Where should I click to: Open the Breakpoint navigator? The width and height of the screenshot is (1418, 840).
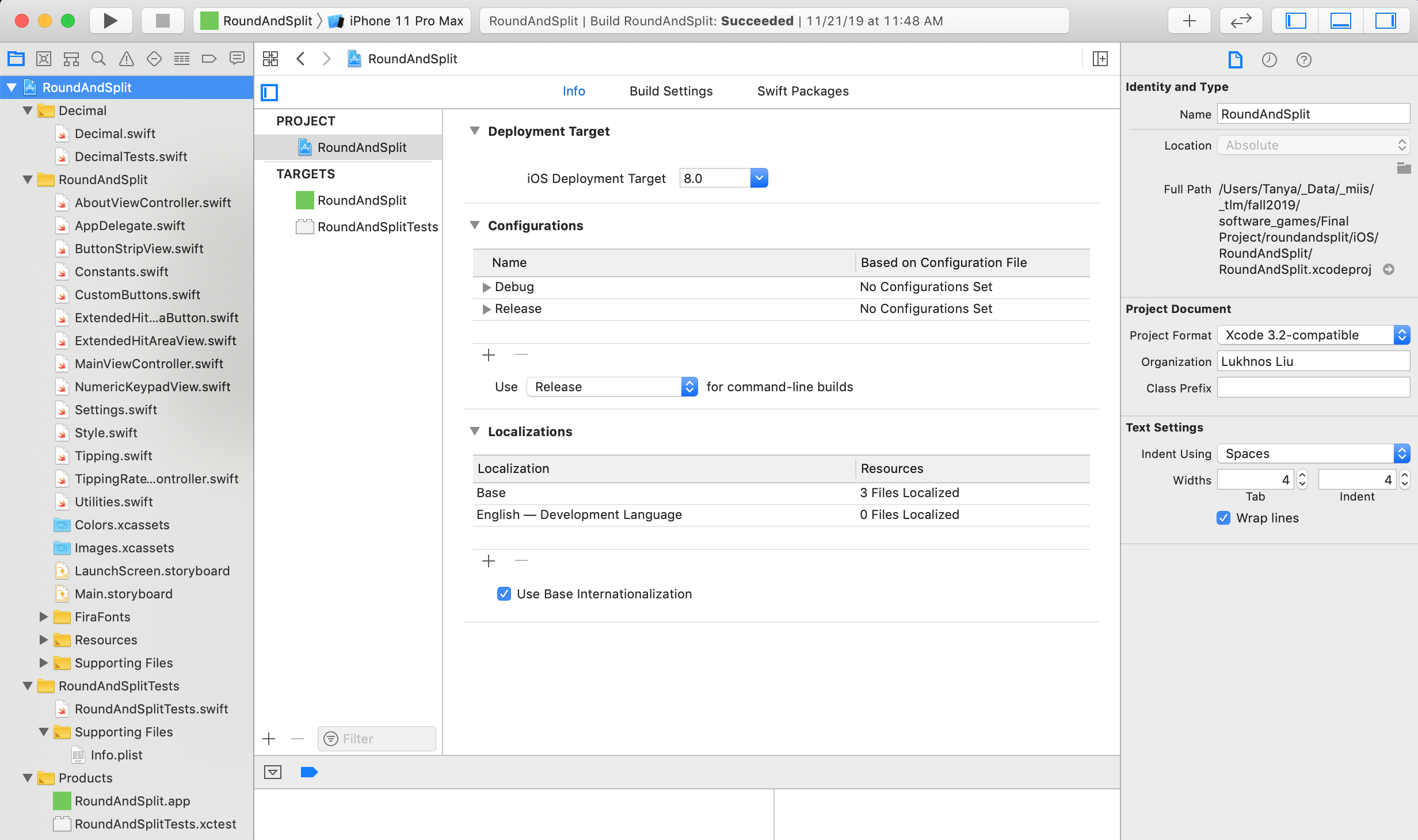[x=209, y=59]
